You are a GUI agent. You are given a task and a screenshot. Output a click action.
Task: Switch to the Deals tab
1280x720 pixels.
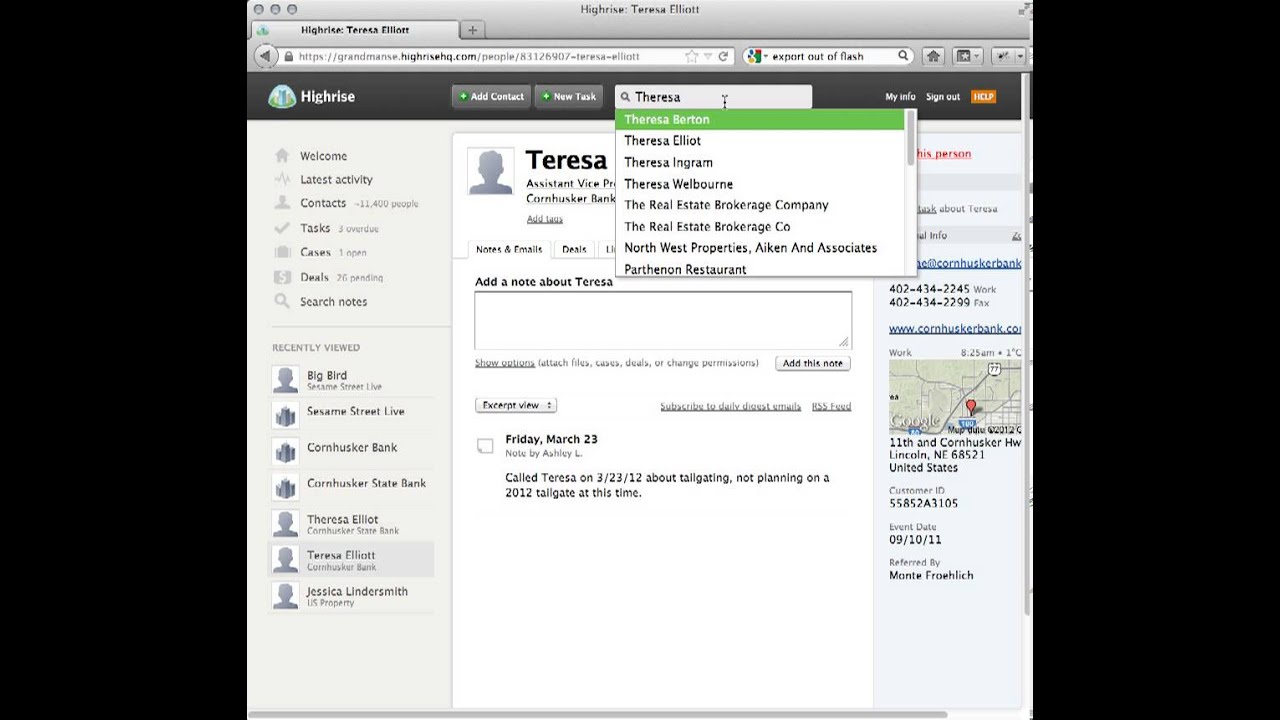click(x=574, y=250)
